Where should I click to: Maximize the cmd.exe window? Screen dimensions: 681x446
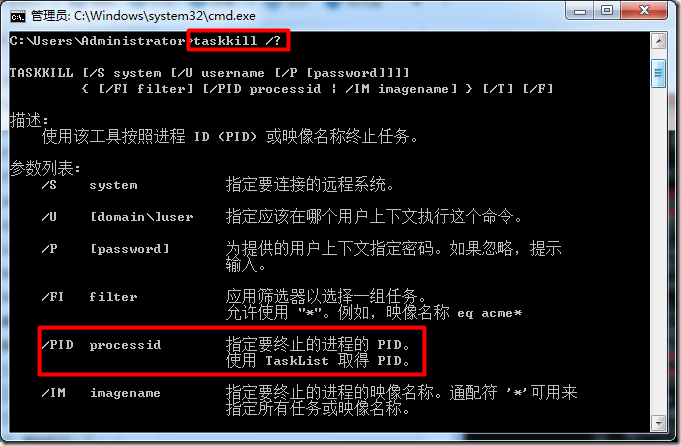608,11
